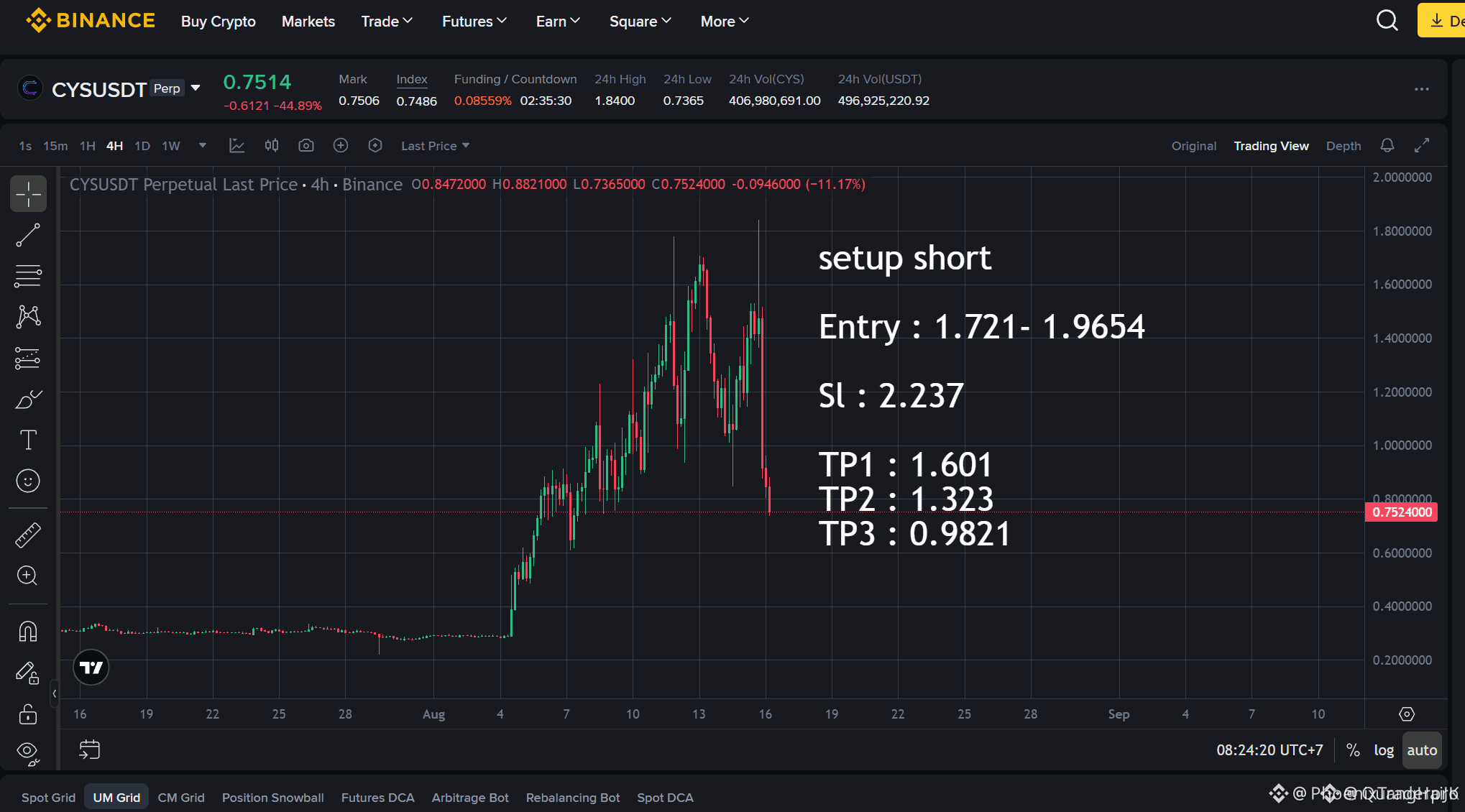The width and height of the screenshot is (1465, 812).
Task: Select the 4H time interval
Action: click(x=114, y=146)
